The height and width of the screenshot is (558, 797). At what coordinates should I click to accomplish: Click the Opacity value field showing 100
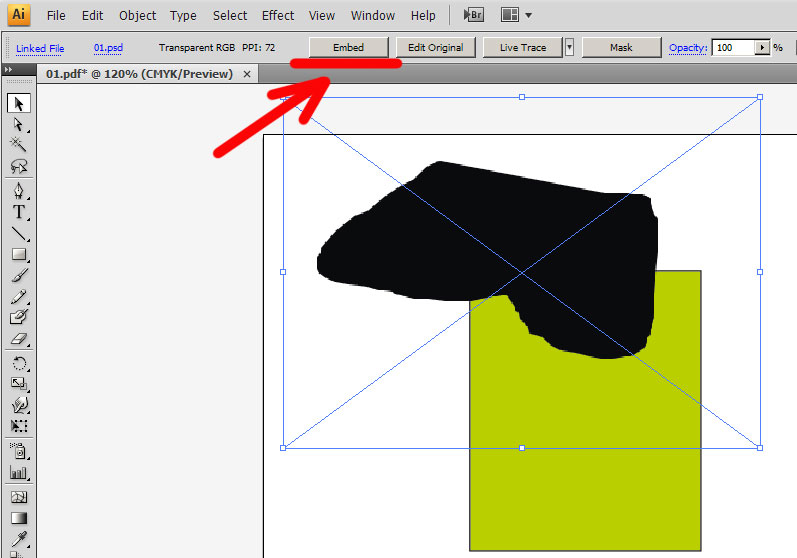733,47
